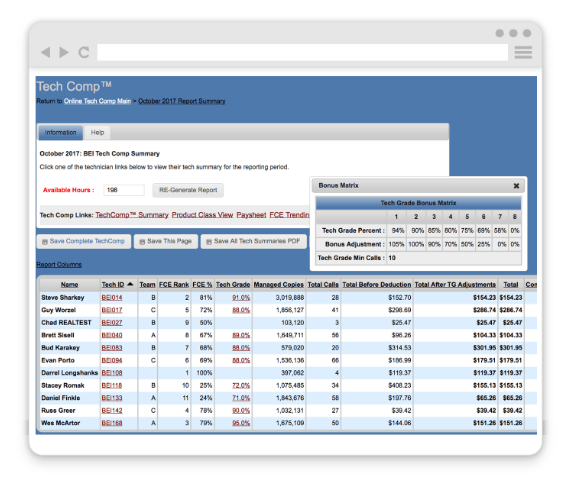The width and height of the screenshot is (571, 501).
Task: Click the Available Hours input field
Action: [x=124, y=190]
